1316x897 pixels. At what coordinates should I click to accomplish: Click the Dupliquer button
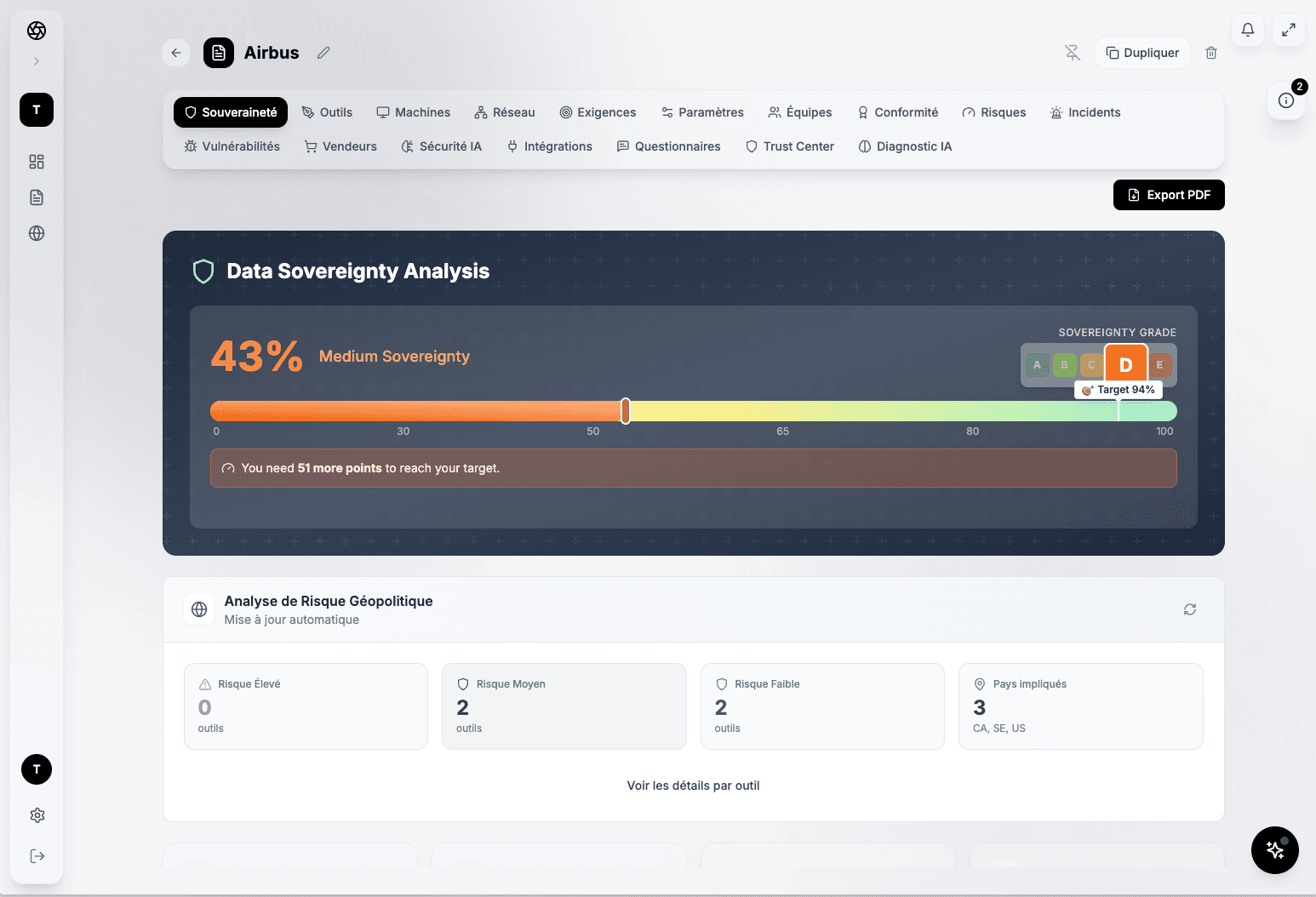[x=1142, y=52]
